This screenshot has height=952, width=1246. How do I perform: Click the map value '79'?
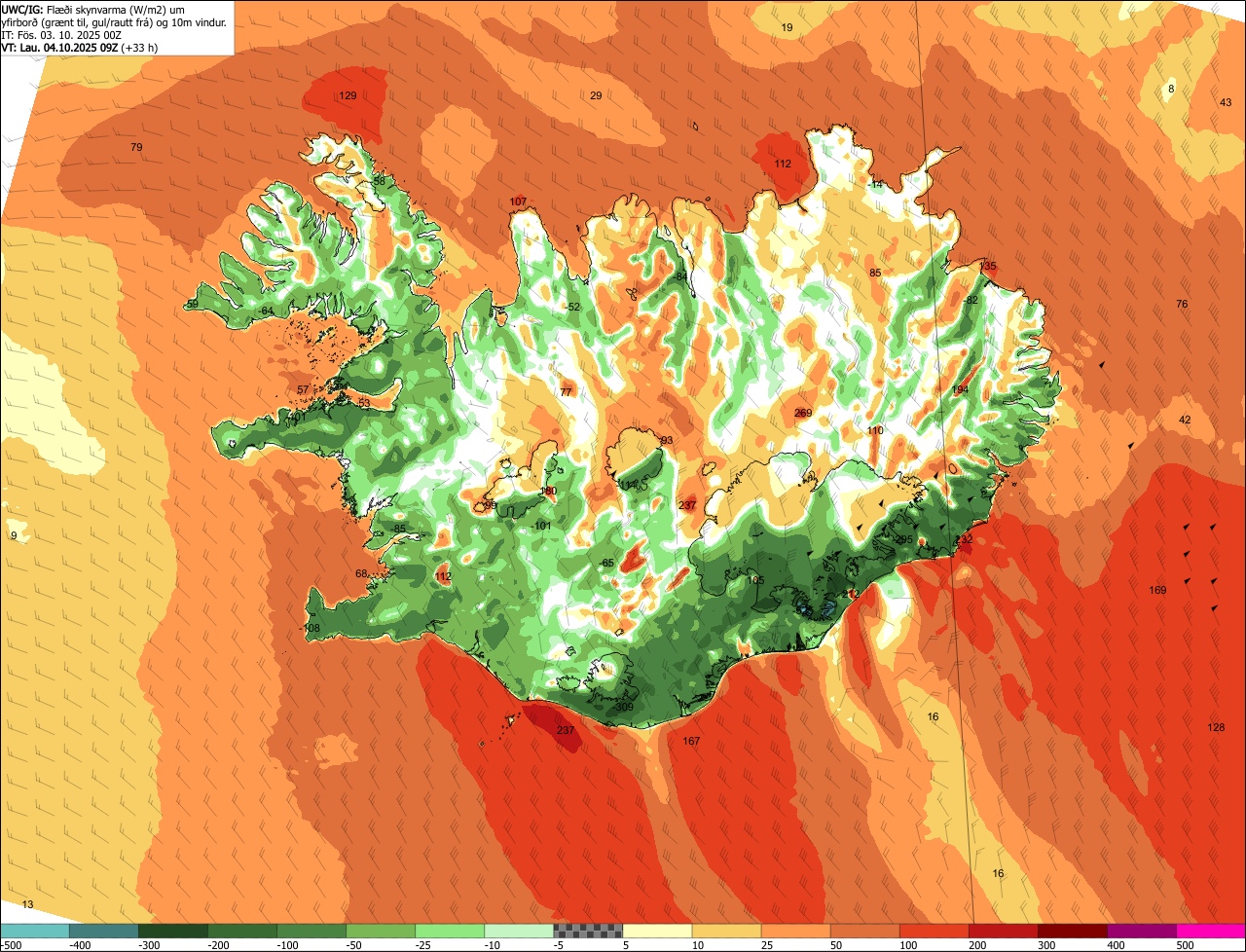click(136, 147)
